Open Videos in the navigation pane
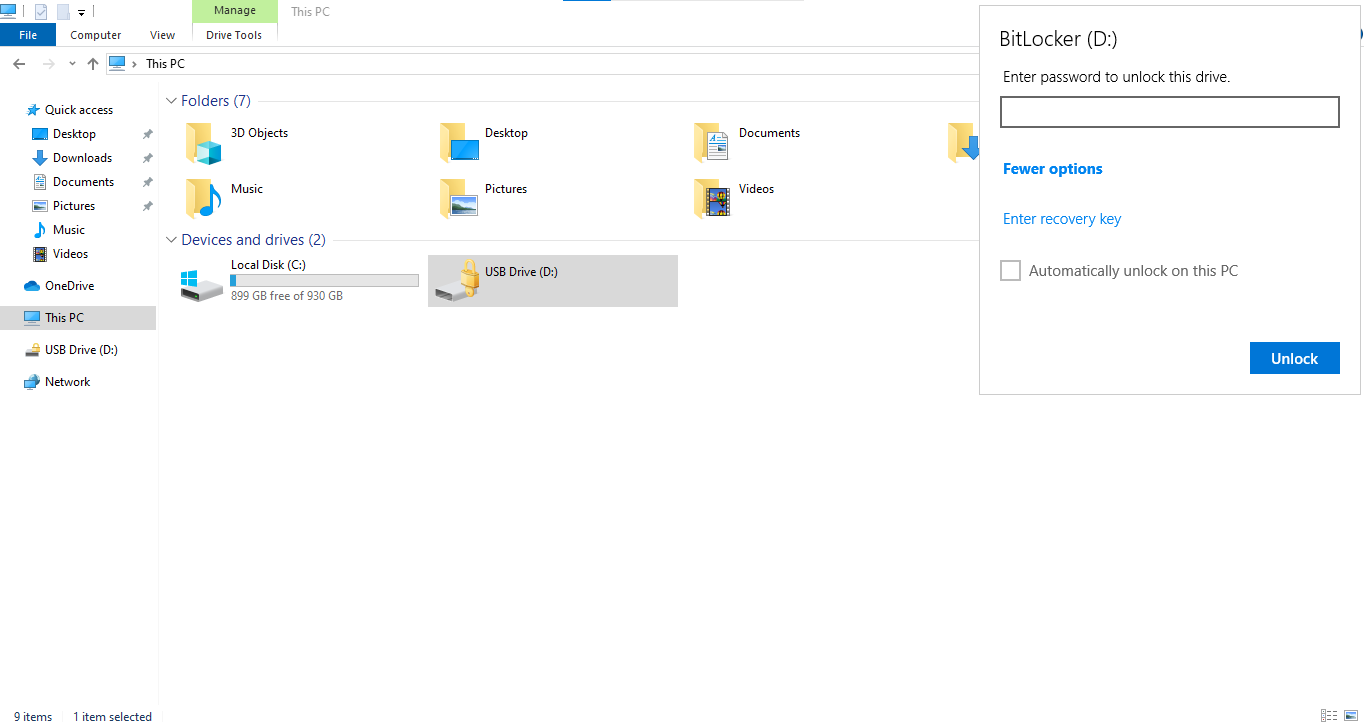Viewport: 1364px width, 728px height. point(70,254)
